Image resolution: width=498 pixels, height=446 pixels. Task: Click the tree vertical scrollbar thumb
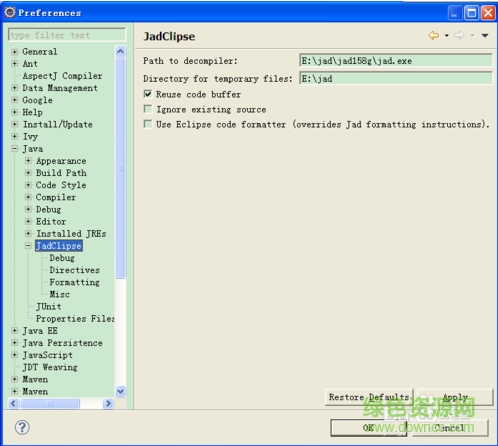click(120, 168)
